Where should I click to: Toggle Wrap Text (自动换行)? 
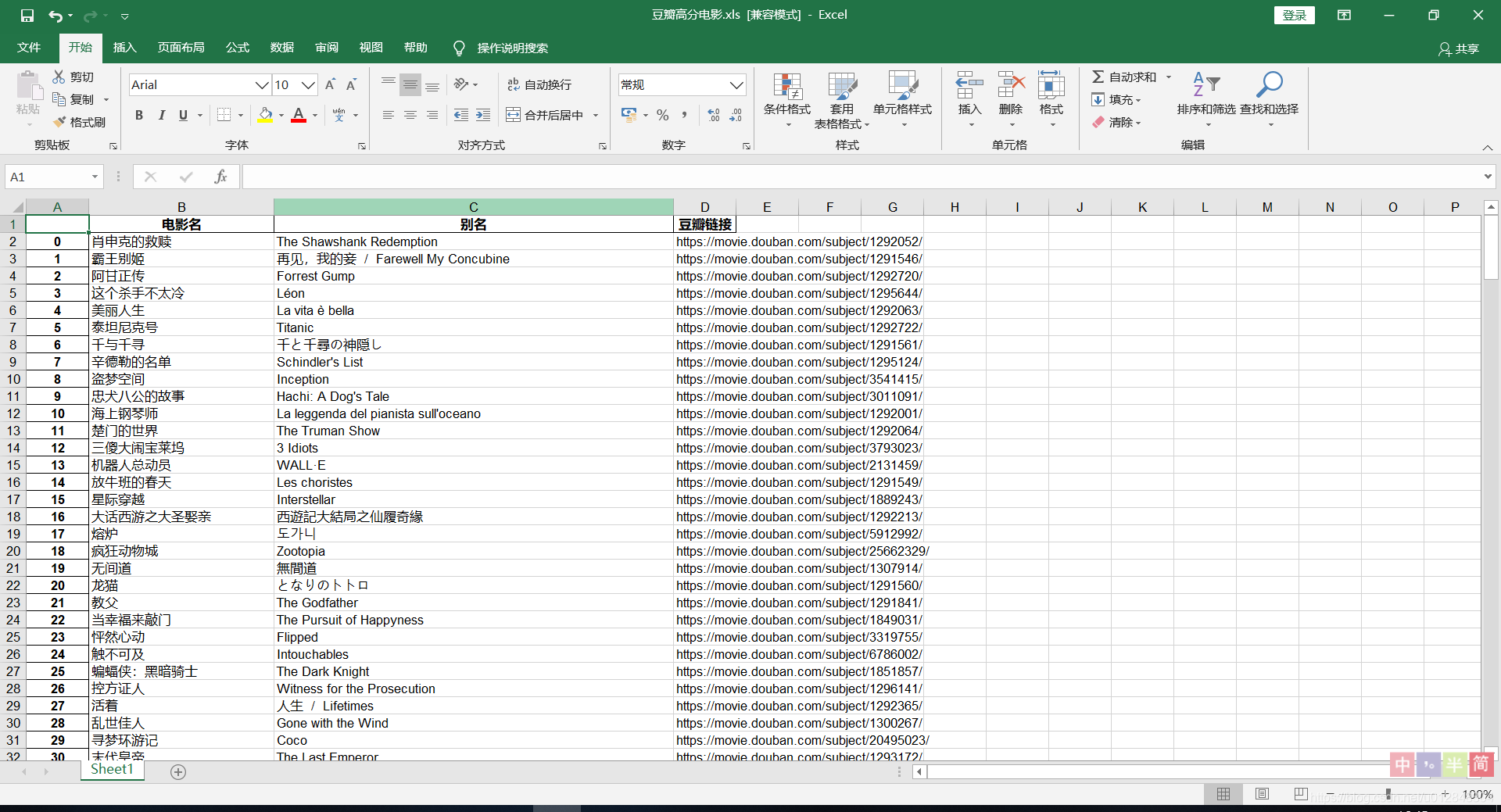click(x=539, y=84)
